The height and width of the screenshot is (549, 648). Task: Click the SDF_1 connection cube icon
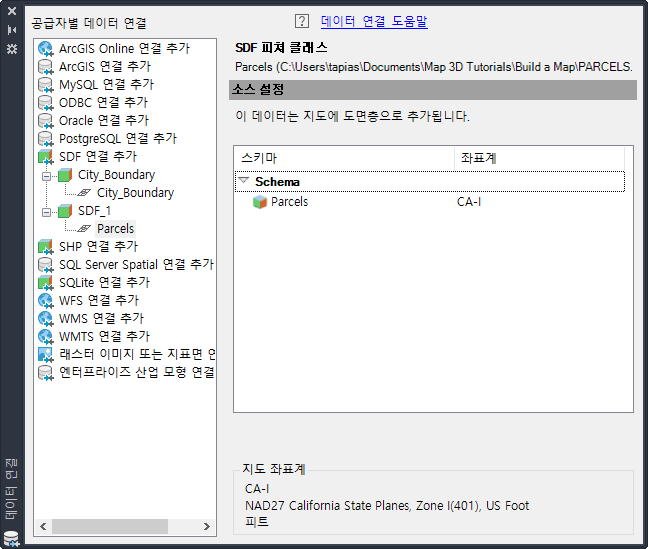tap(65, 211)
